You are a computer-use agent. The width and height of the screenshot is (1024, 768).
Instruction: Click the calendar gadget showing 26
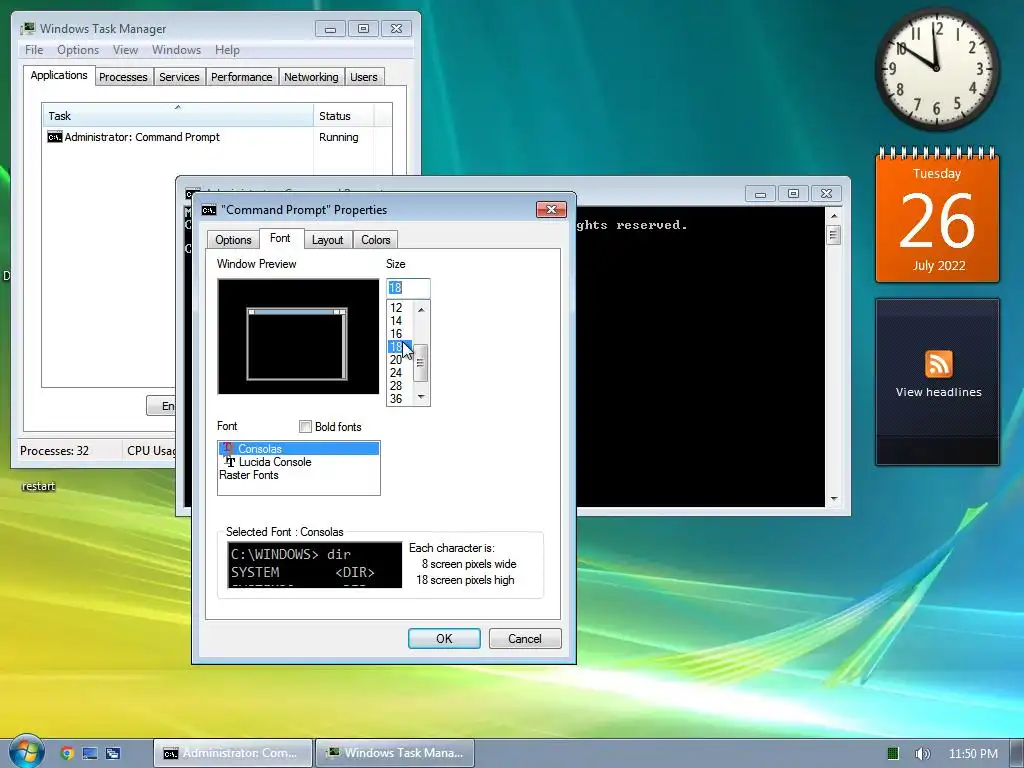tap(937, 216)
